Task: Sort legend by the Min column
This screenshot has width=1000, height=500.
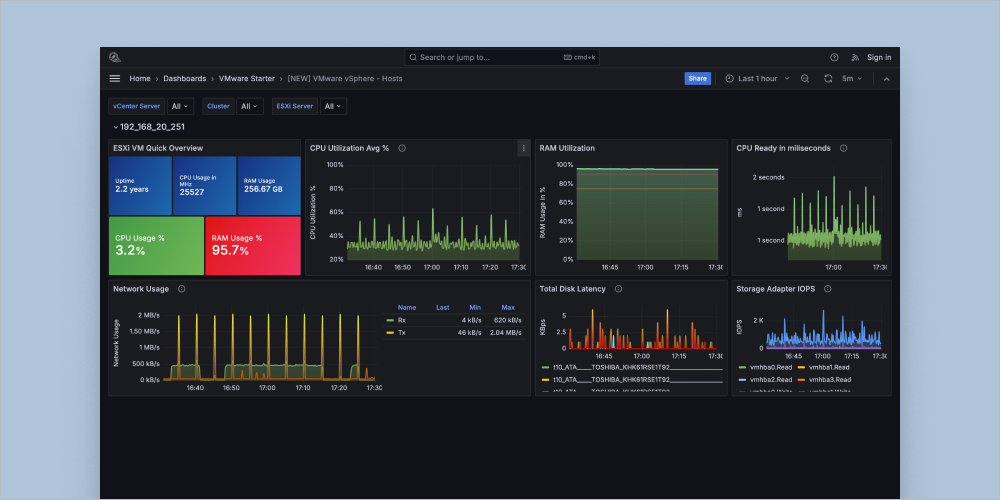Action: pyautogui.click(x=475, y=307)
